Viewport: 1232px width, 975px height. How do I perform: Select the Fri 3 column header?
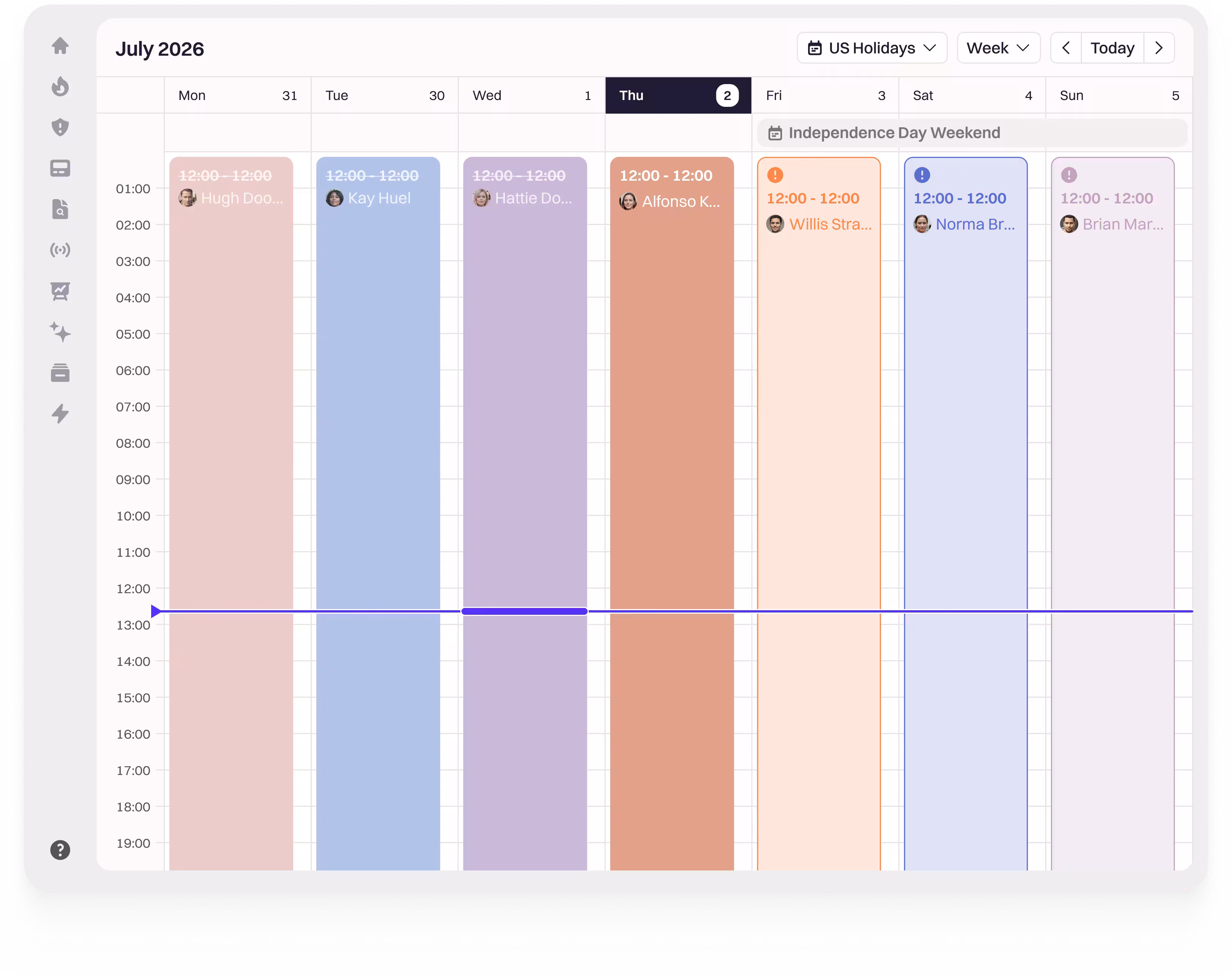(x=826, y=95)
